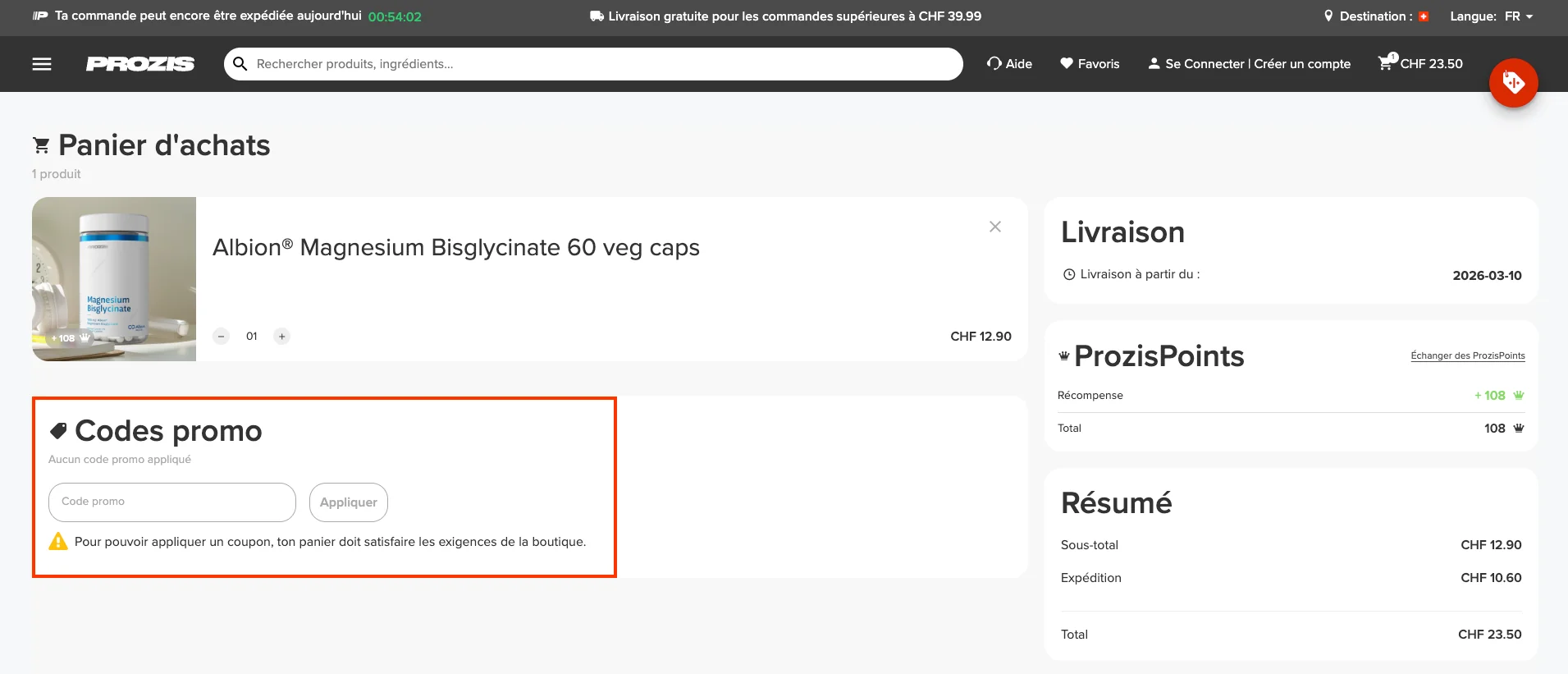Click the product price CHF 12.90

click(x=981, y=337)
